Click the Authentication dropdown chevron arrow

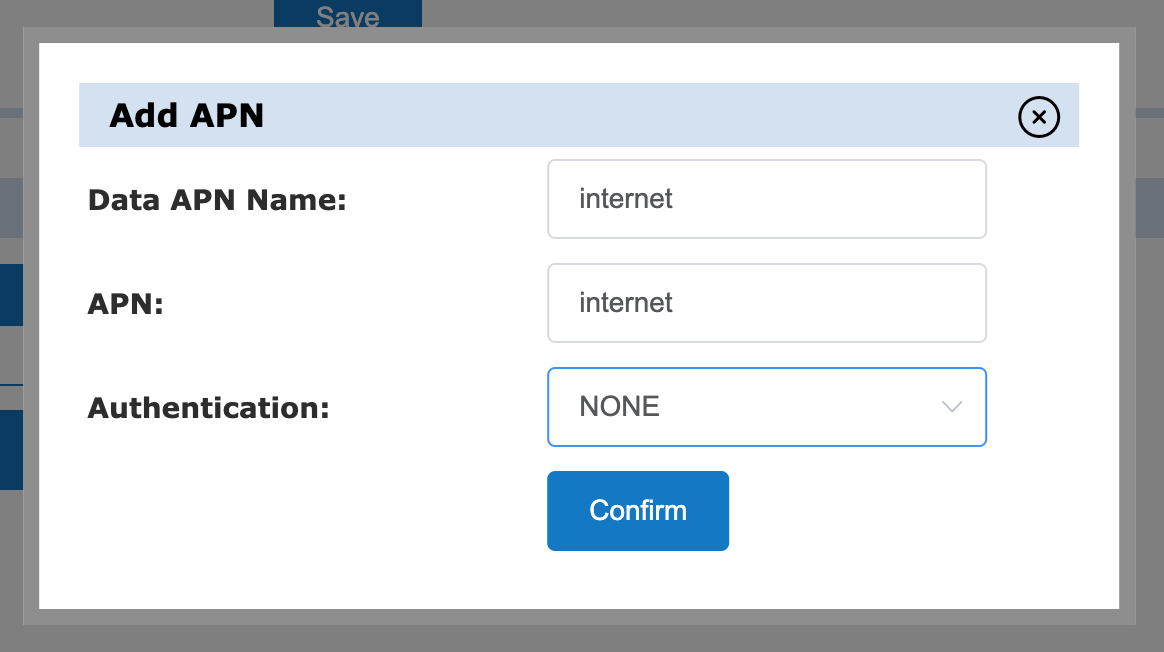(x=952, y=407)
